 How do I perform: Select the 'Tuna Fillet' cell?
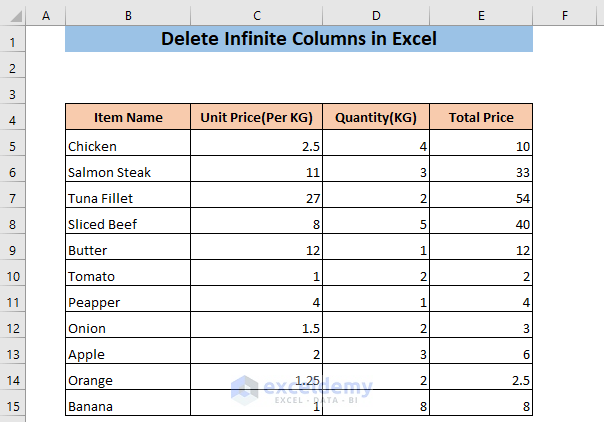pos(128,198)
